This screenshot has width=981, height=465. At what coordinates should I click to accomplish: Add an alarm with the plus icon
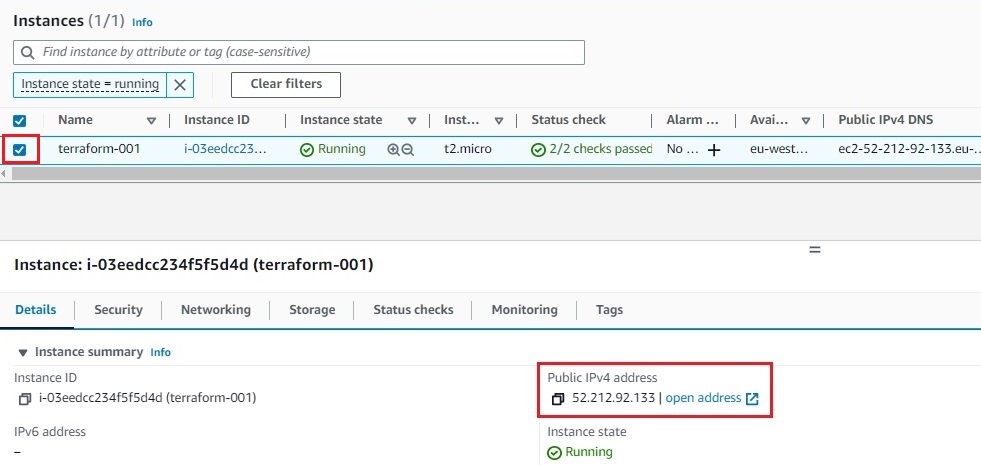click(x=714, y=150)
